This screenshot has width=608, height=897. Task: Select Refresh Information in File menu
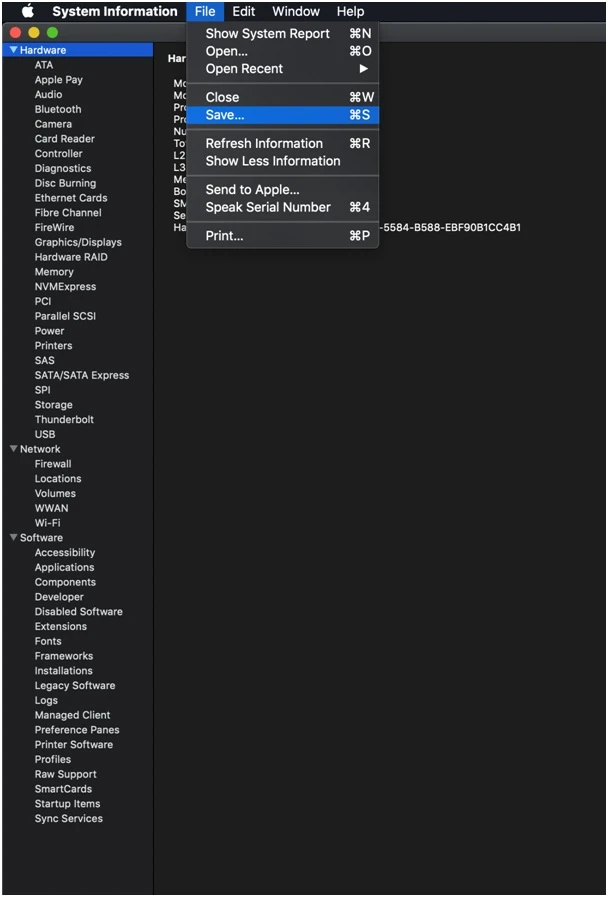[264, 143]
